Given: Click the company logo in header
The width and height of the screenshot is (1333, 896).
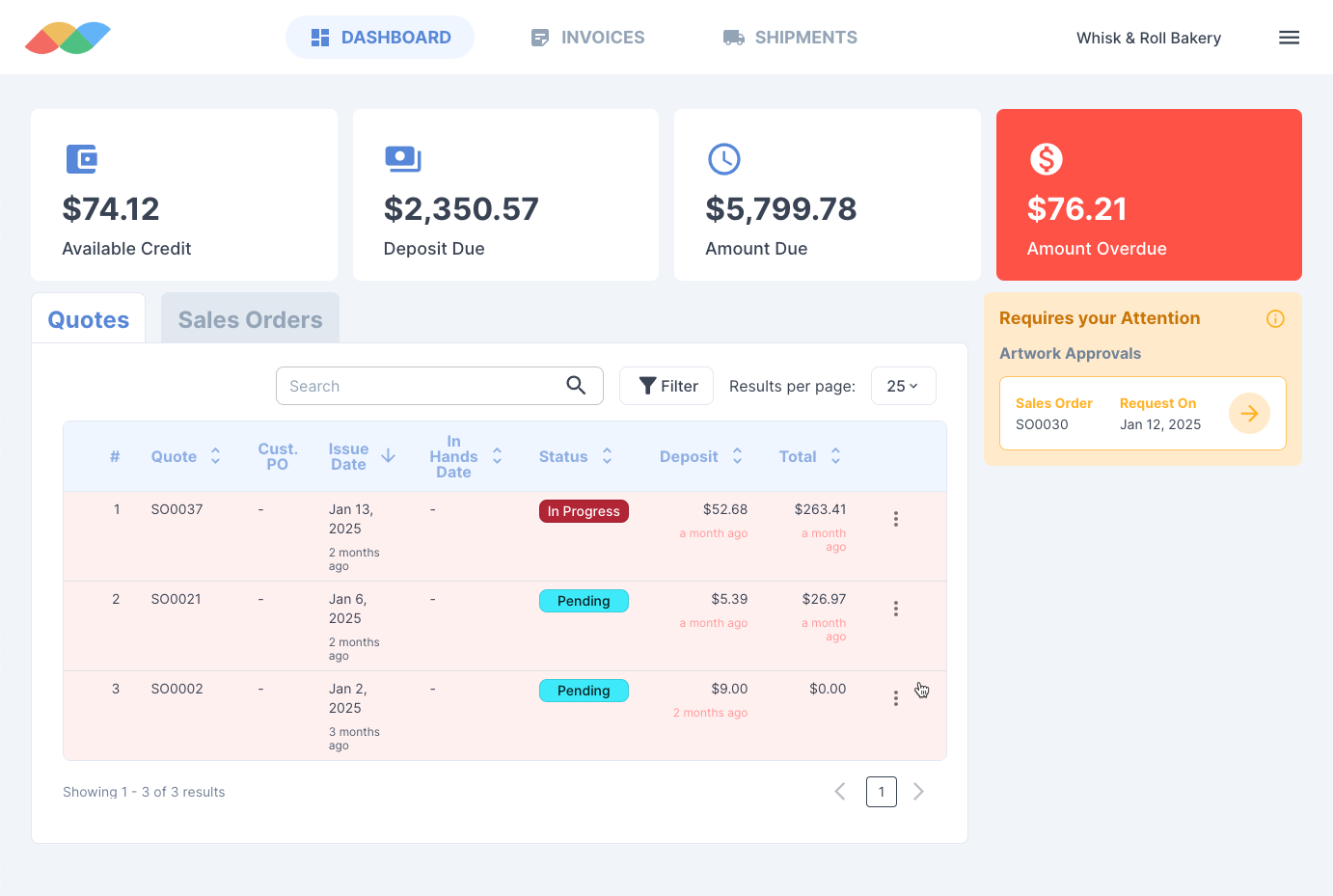Looking at the screenshot, I should [68, 38].
